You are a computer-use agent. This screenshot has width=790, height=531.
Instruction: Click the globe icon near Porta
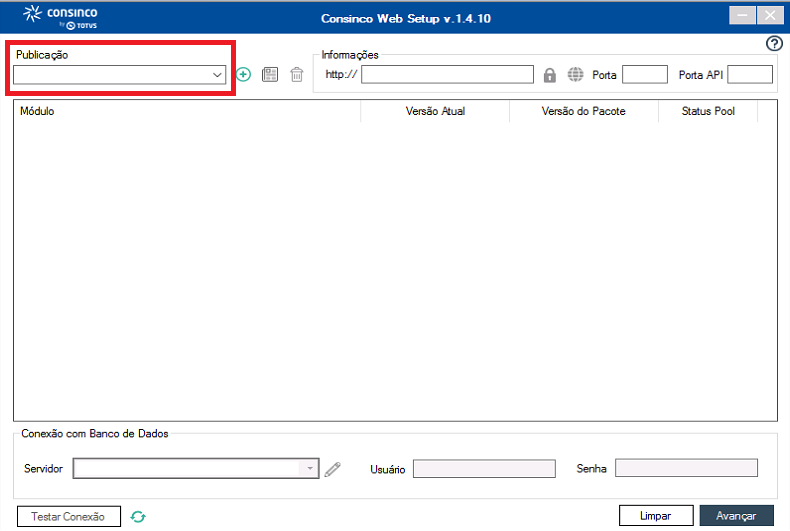[x=575, y=75]
